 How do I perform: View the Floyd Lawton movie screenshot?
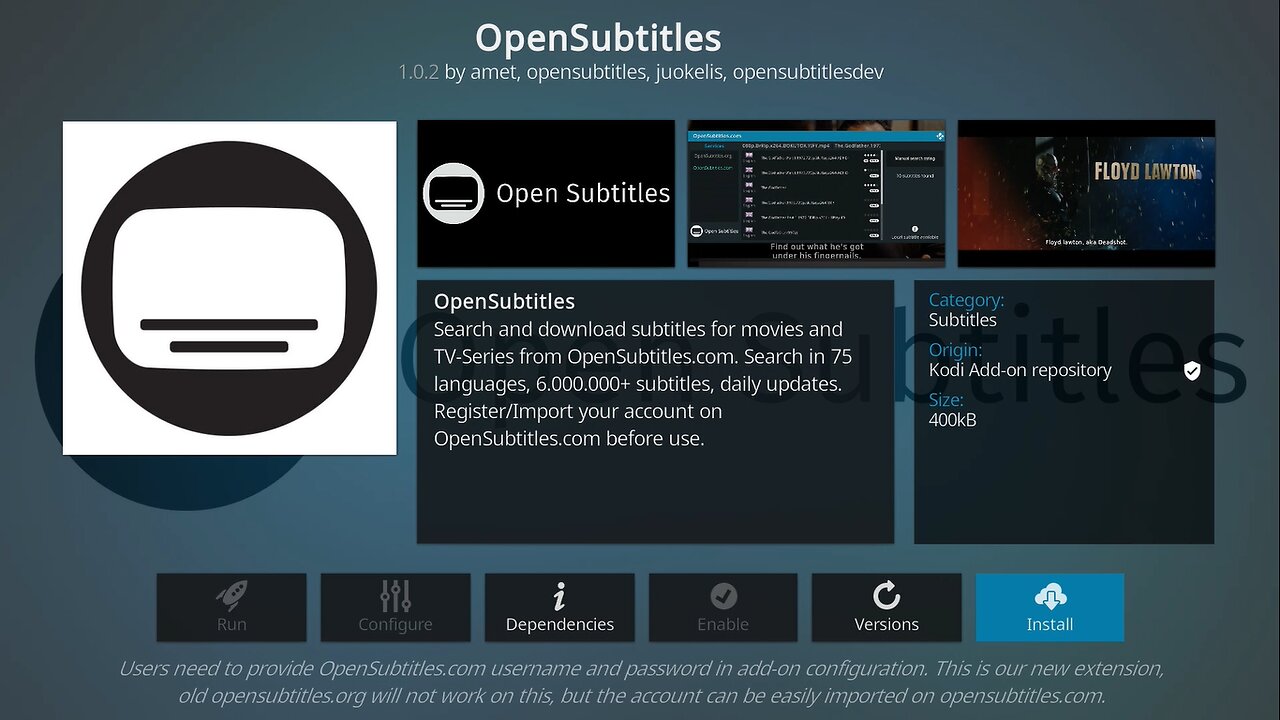[x=1086, y=193]
